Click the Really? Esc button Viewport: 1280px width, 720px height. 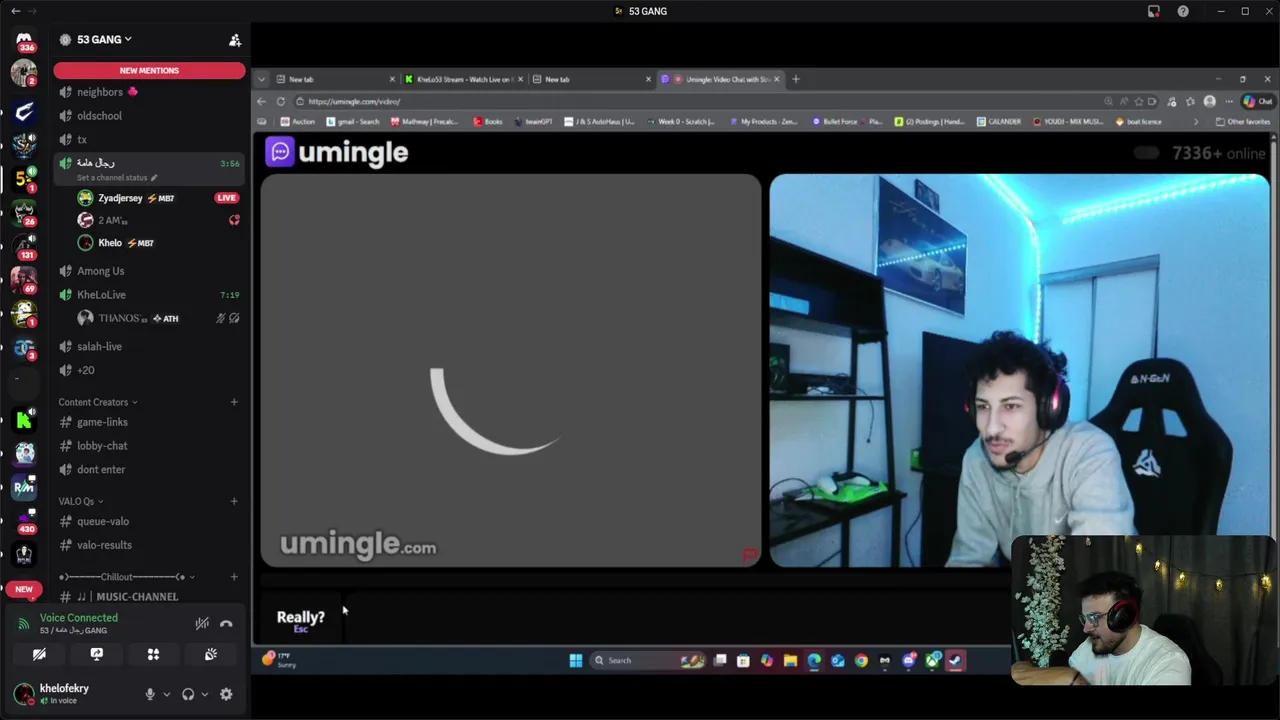[x=300, y=620]
